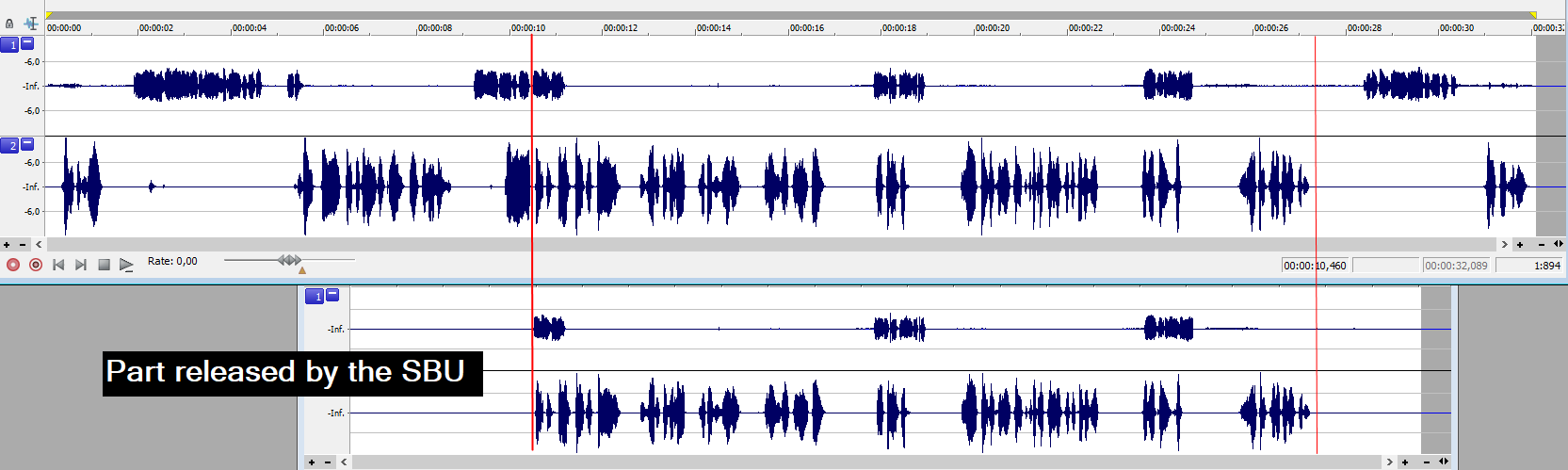Collapse channel 2 with its minus button
The height and width of the screenshot is (470, 1568).
click(x=27, y=144)
